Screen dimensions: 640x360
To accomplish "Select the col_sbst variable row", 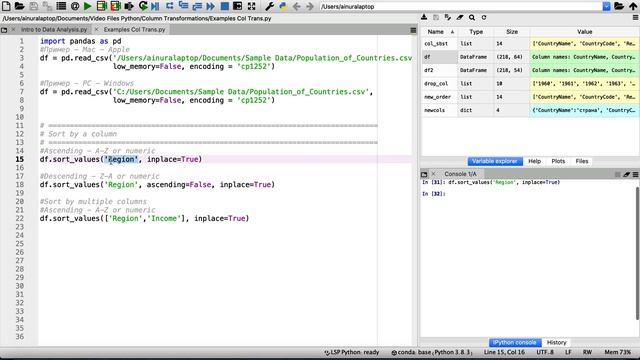I will click(530, 43).
